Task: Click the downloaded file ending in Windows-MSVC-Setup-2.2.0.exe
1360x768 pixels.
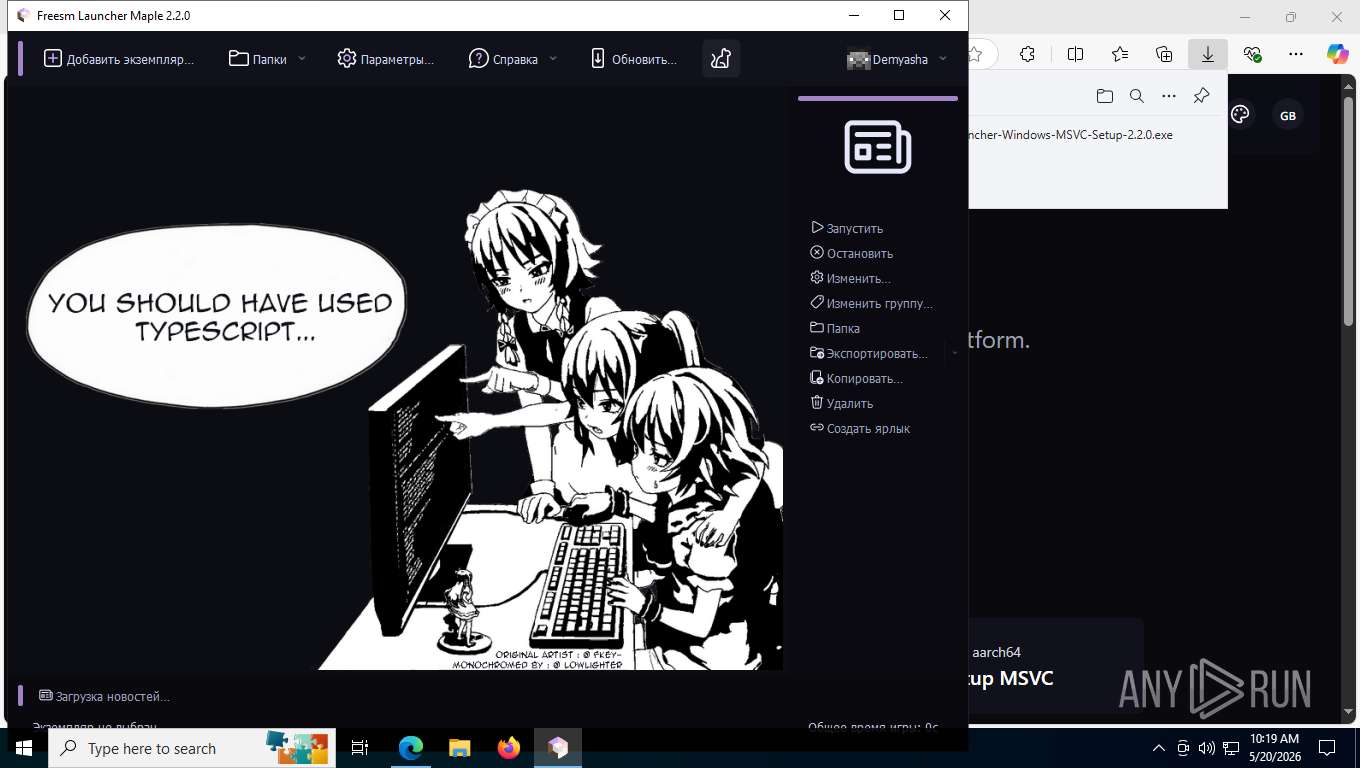Action: [x=1072, y=134]
